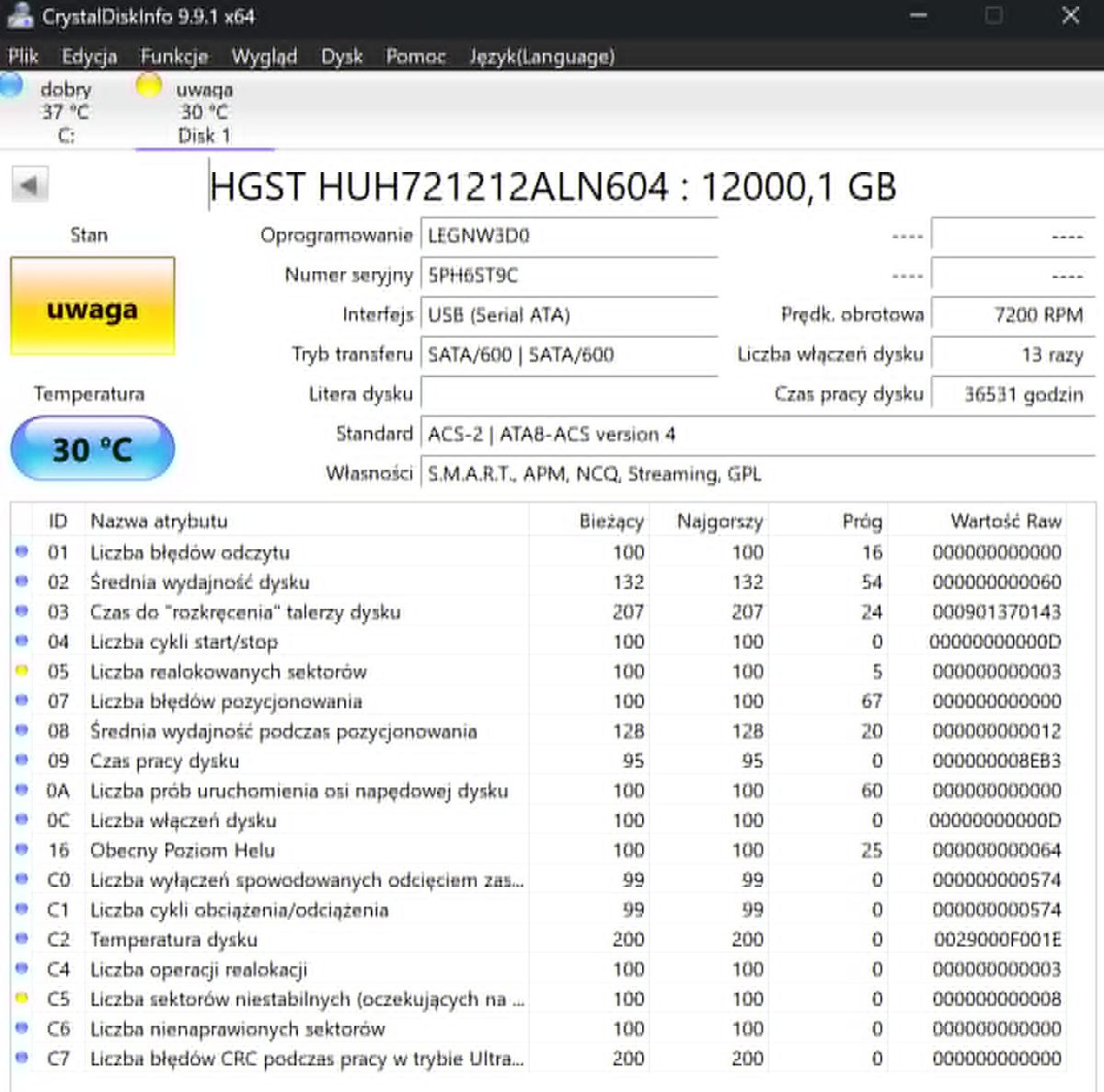Click the blue status circle for drive C:
The width and height of the screenshot is (1104, 1092).
click(x=11, y=85)
